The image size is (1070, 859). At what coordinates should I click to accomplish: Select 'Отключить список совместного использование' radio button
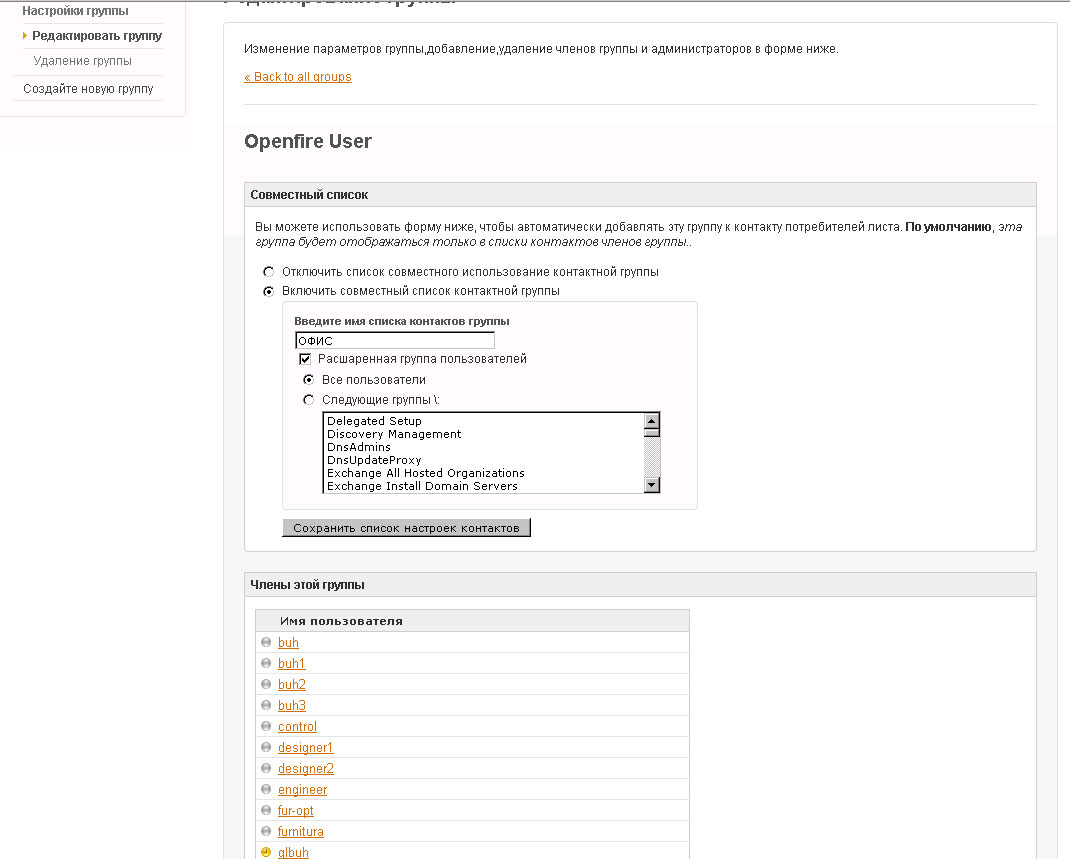269,272
